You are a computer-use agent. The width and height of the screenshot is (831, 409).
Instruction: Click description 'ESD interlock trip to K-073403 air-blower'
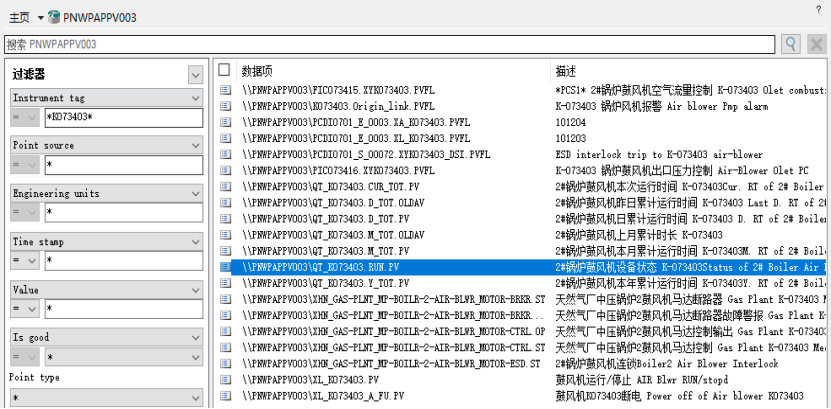[x=659, y=155]
